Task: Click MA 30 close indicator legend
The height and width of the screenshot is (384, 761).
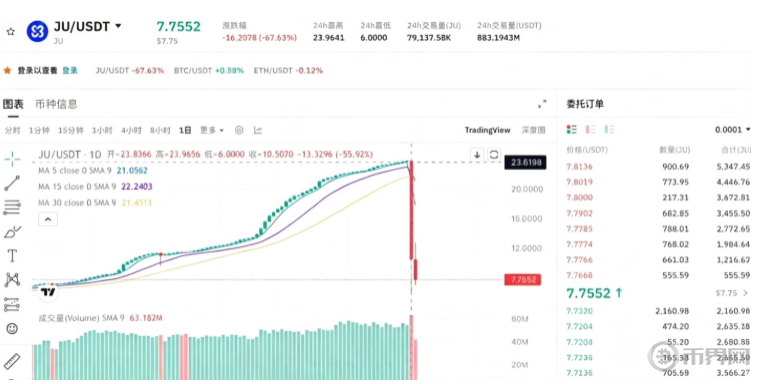Action: [x=95, y=203]
